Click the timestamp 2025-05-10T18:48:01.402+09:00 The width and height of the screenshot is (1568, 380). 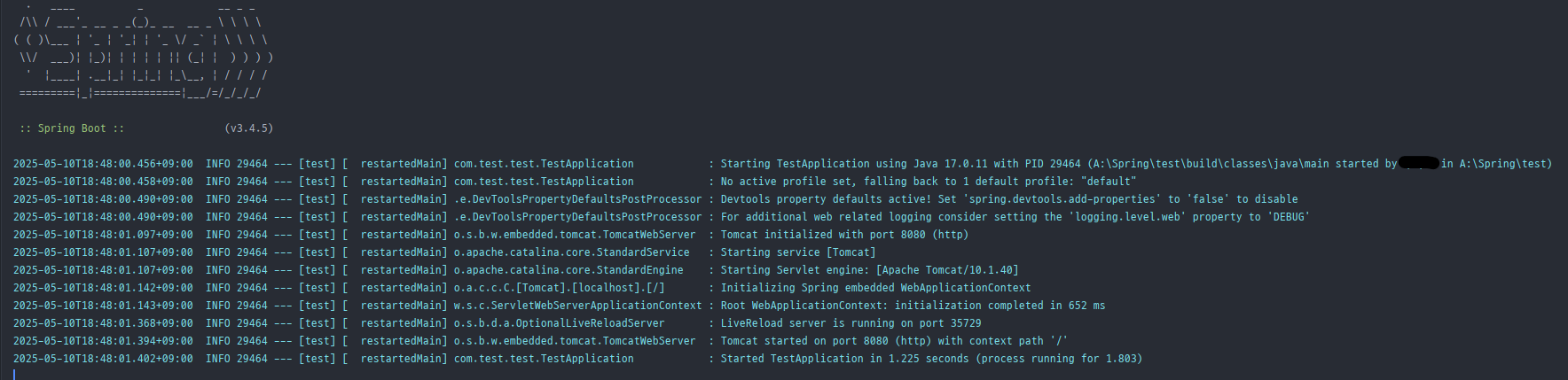103,359
